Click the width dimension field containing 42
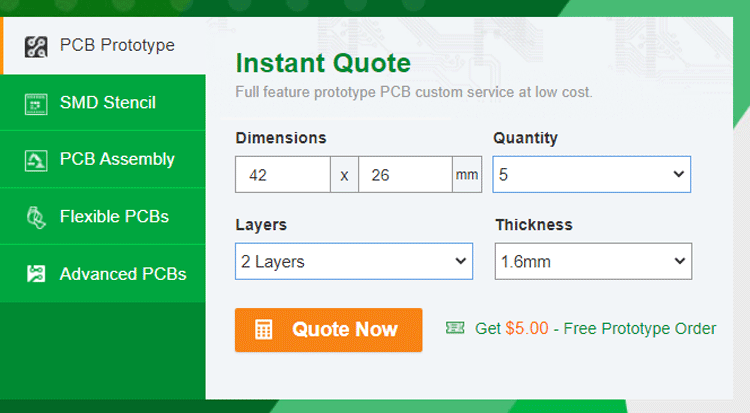This screenshot has height=413, width=750. pyautogui.click(x=283, y=175)
